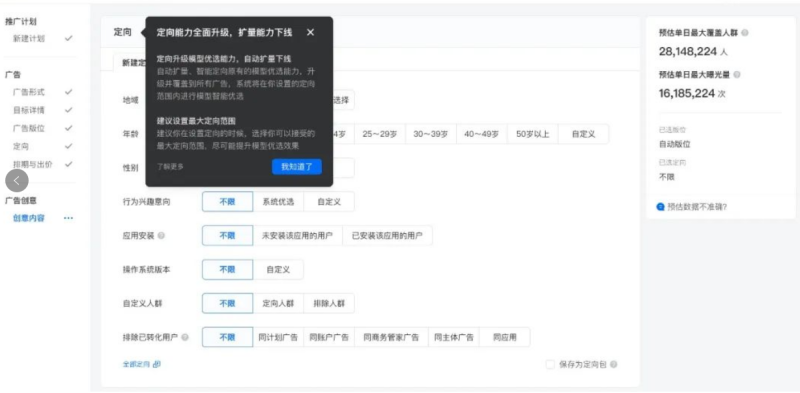Select the 30~39岁 age range
This screenshot has height=393, width=800.
pyautogui.click(x=431, y=134)
